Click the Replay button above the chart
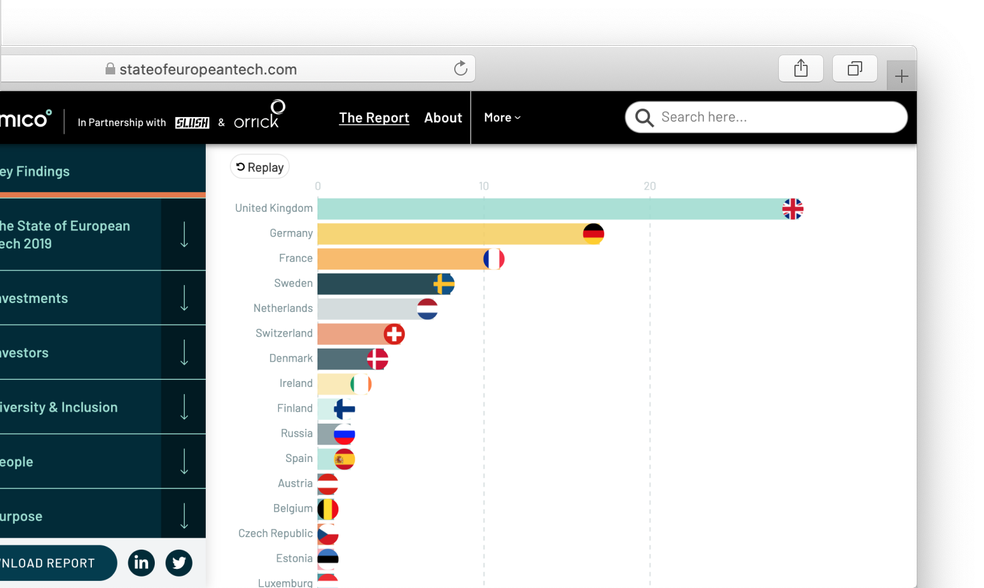 pyautogui.click(x=259, y=167)
